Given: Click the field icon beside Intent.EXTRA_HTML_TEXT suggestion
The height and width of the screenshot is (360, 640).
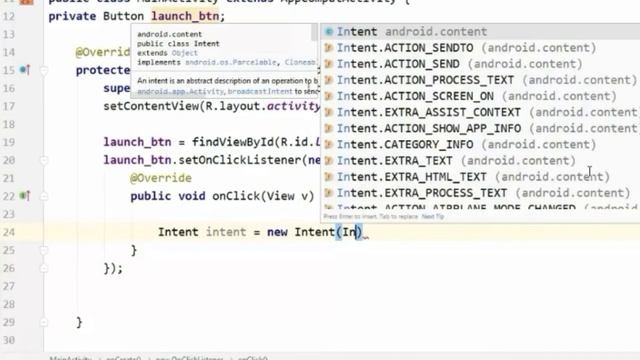Looking at the screenshot, I should point(329,177).
